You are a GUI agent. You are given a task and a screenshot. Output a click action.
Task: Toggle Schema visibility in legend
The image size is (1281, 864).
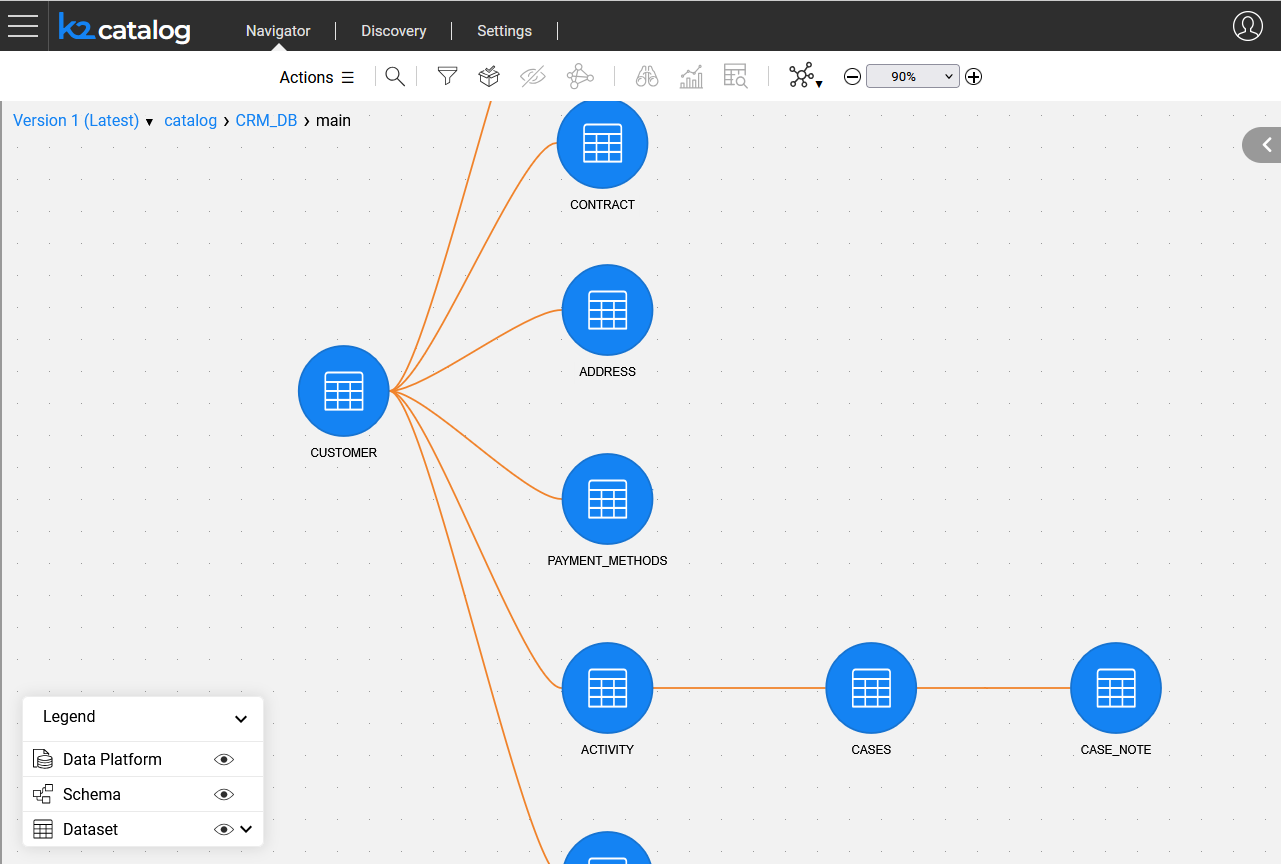point(224,795)
